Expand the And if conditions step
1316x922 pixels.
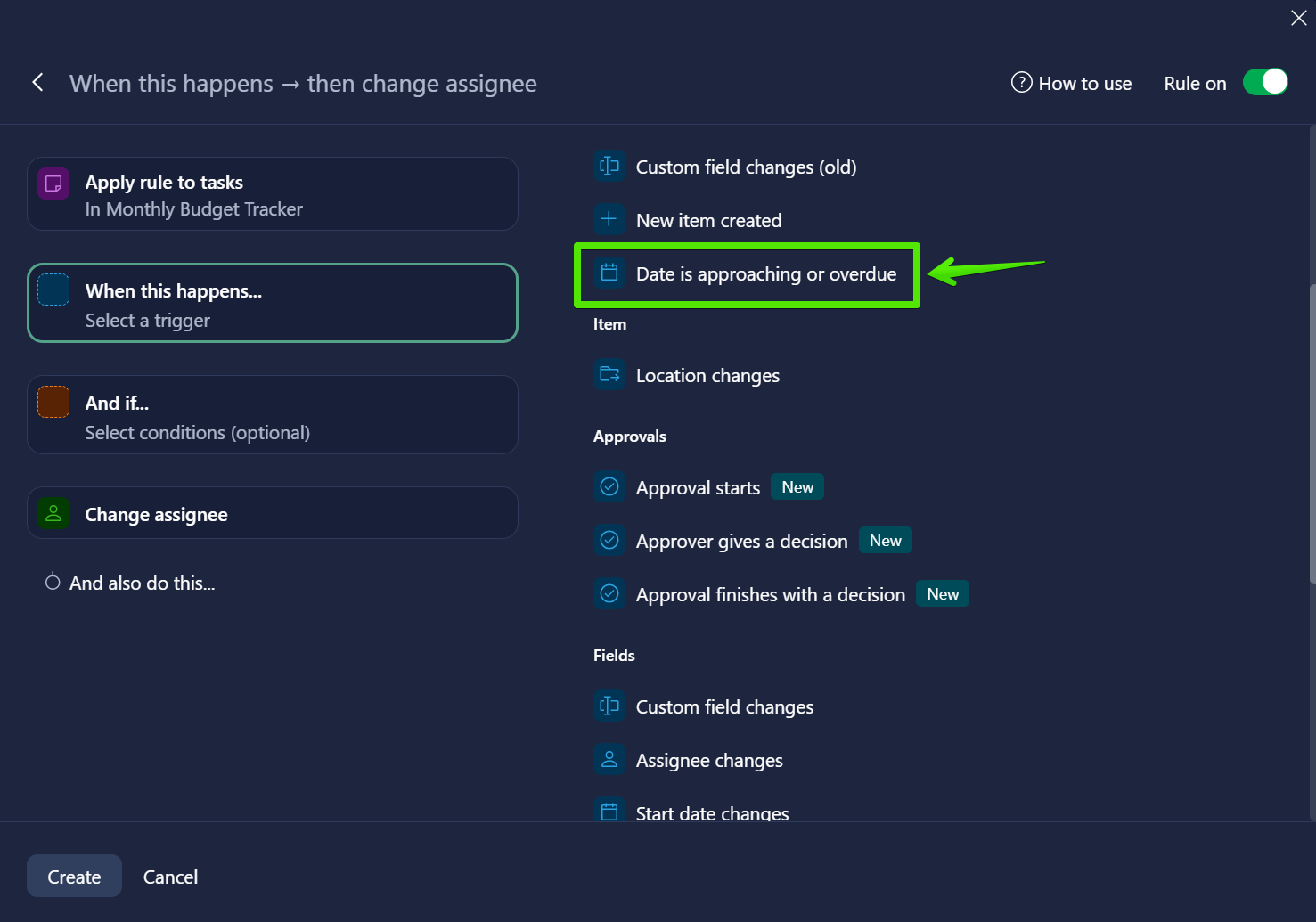click(x=272, y=416)
